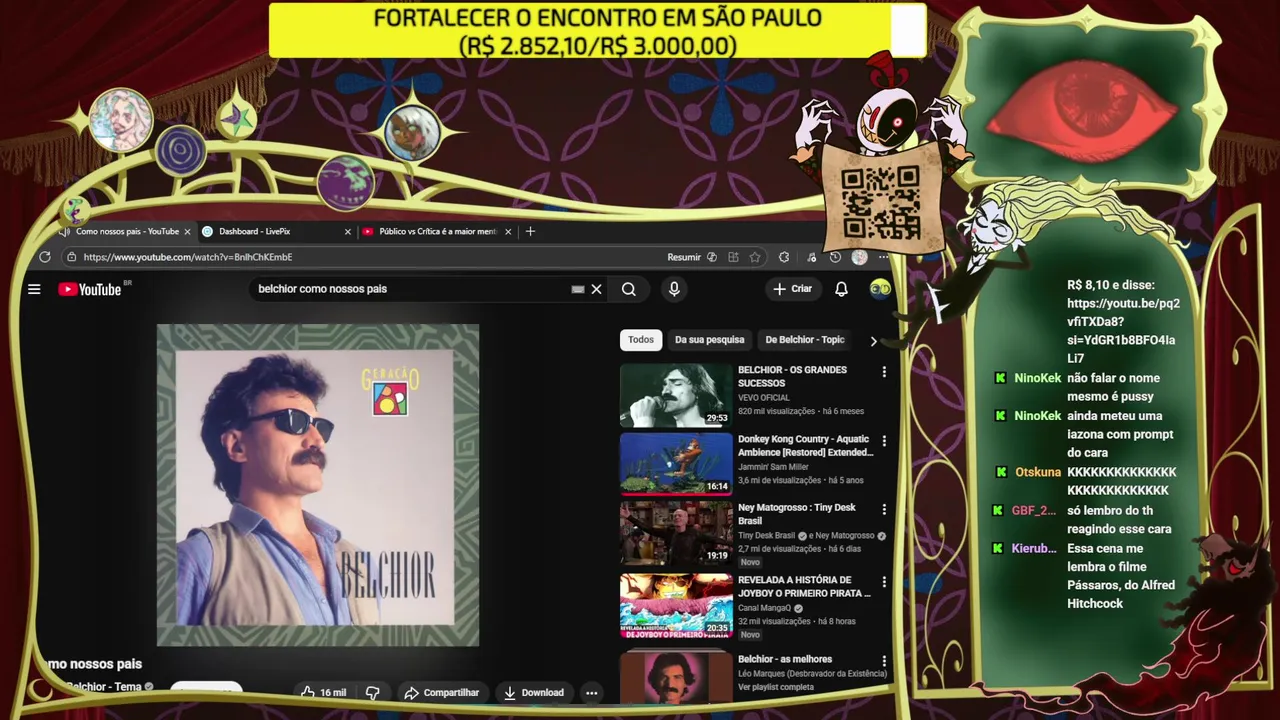
Task: Open the YouTube account avatar menu
Action: [880, 289]
